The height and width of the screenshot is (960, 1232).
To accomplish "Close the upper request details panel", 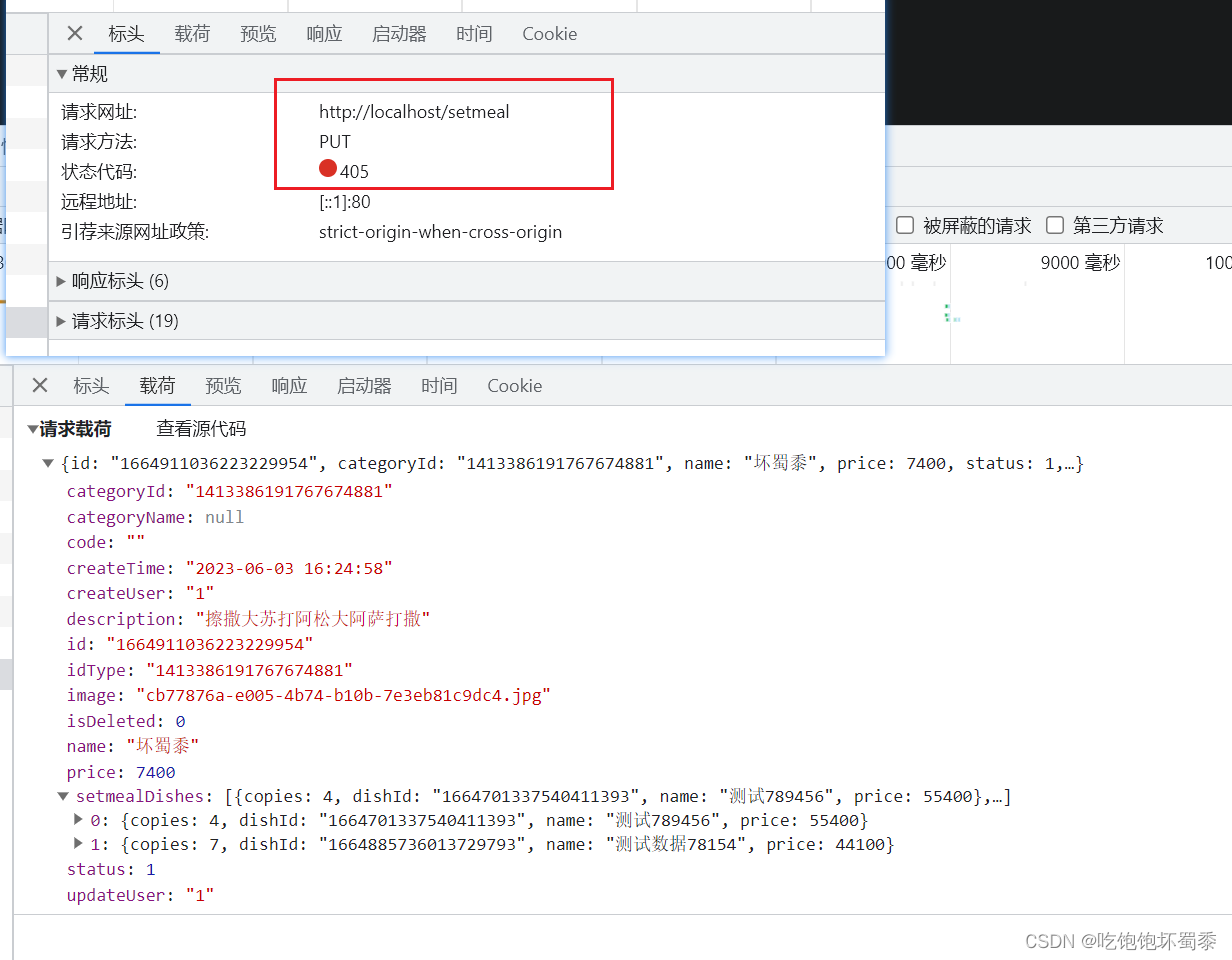I will [x=75, y=33].
